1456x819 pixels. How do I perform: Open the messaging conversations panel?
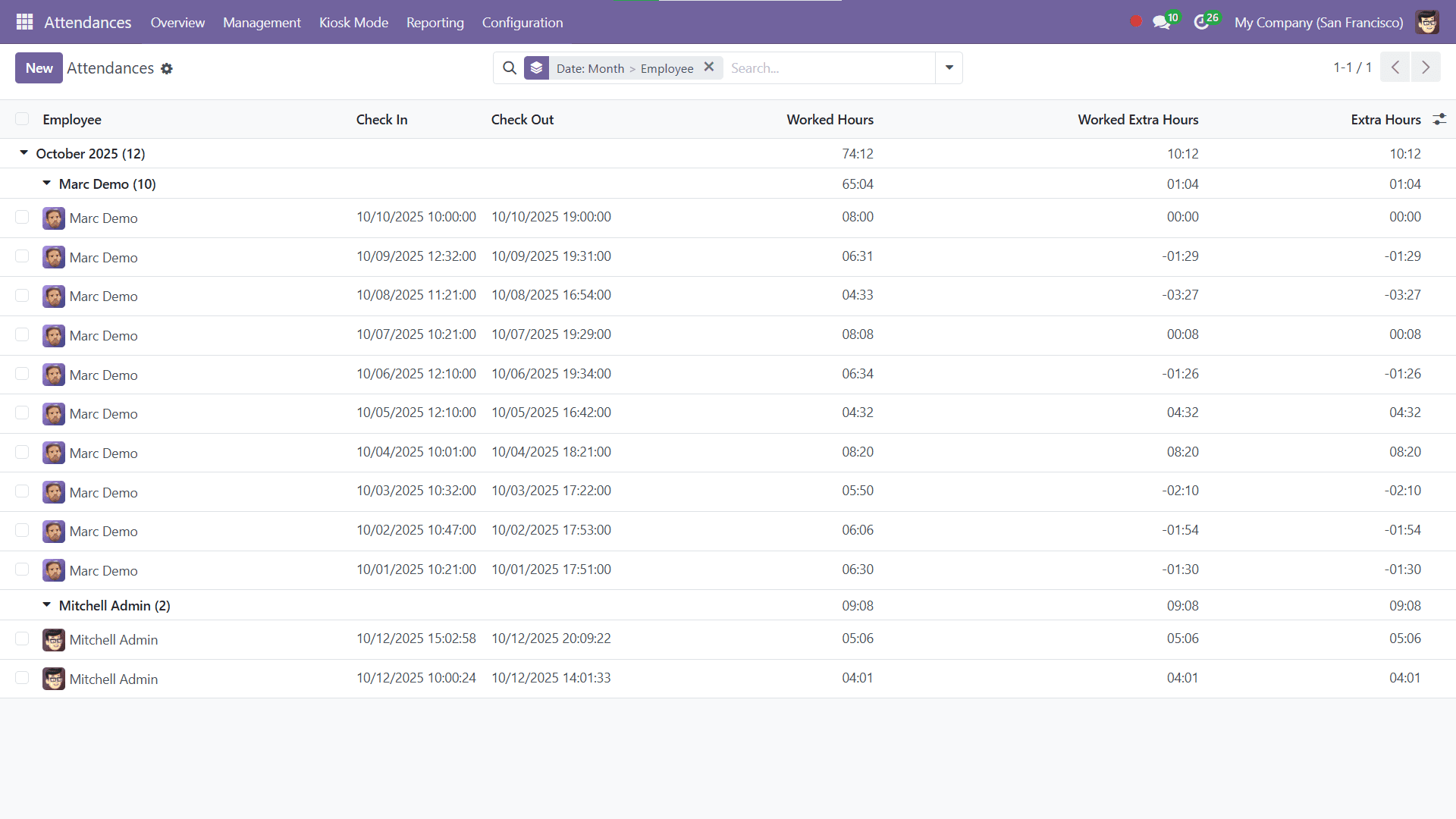coord(1162,22)
